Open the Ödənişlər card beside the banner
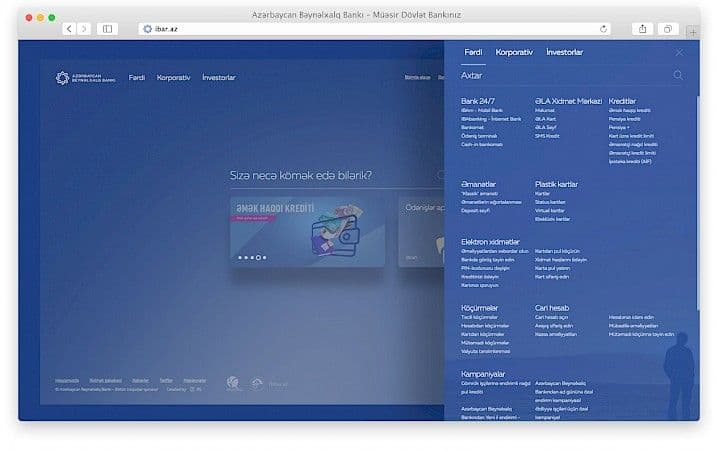Viewport: 717px width, 451px height. [421, 232]
